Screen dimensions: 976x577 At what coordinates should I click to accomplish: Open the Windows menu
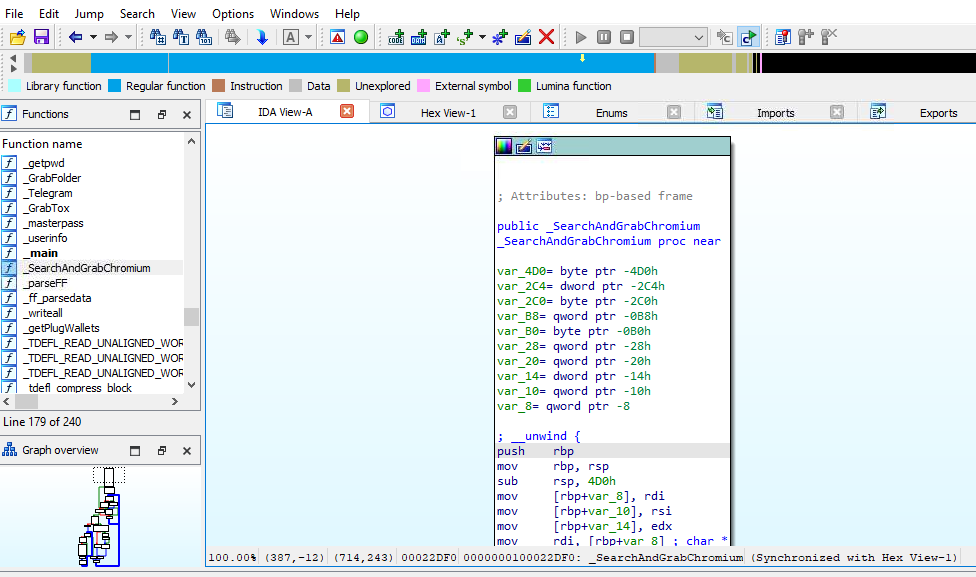294,14
